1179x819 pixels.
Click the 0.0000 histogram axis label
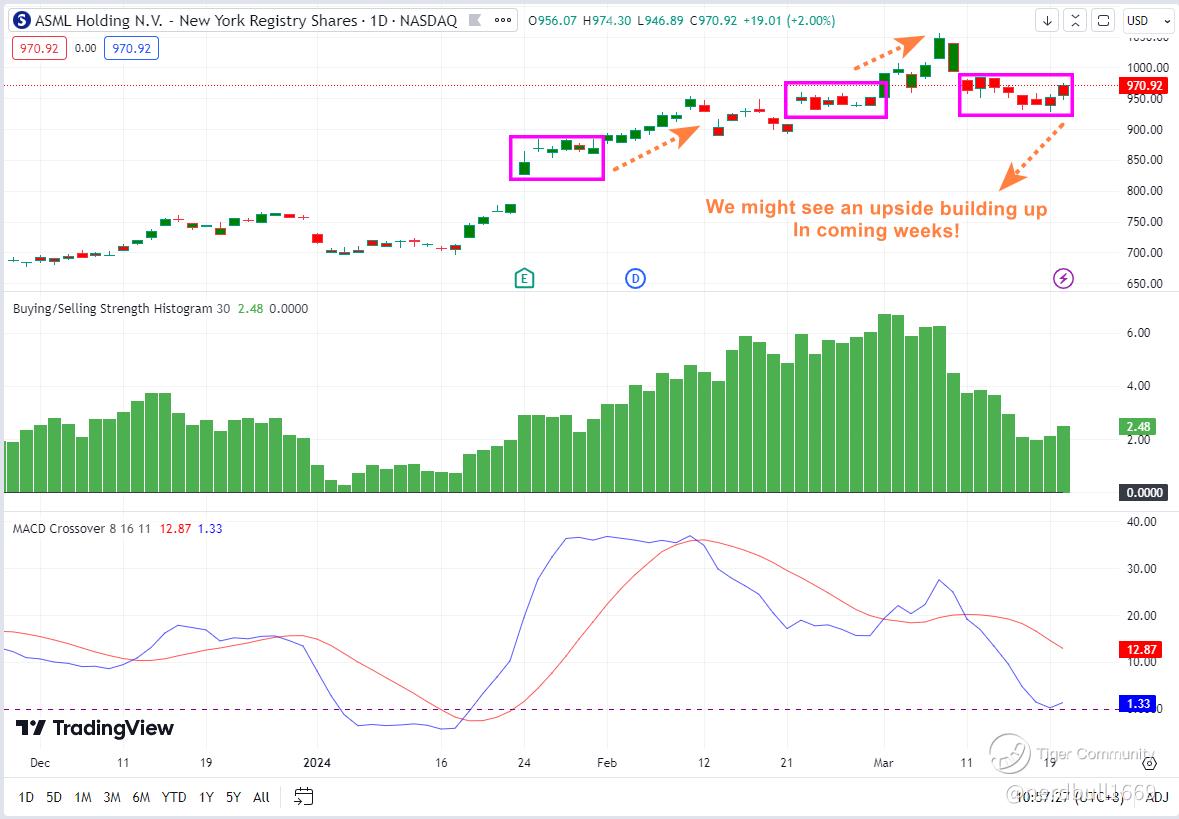point(1144,493)
